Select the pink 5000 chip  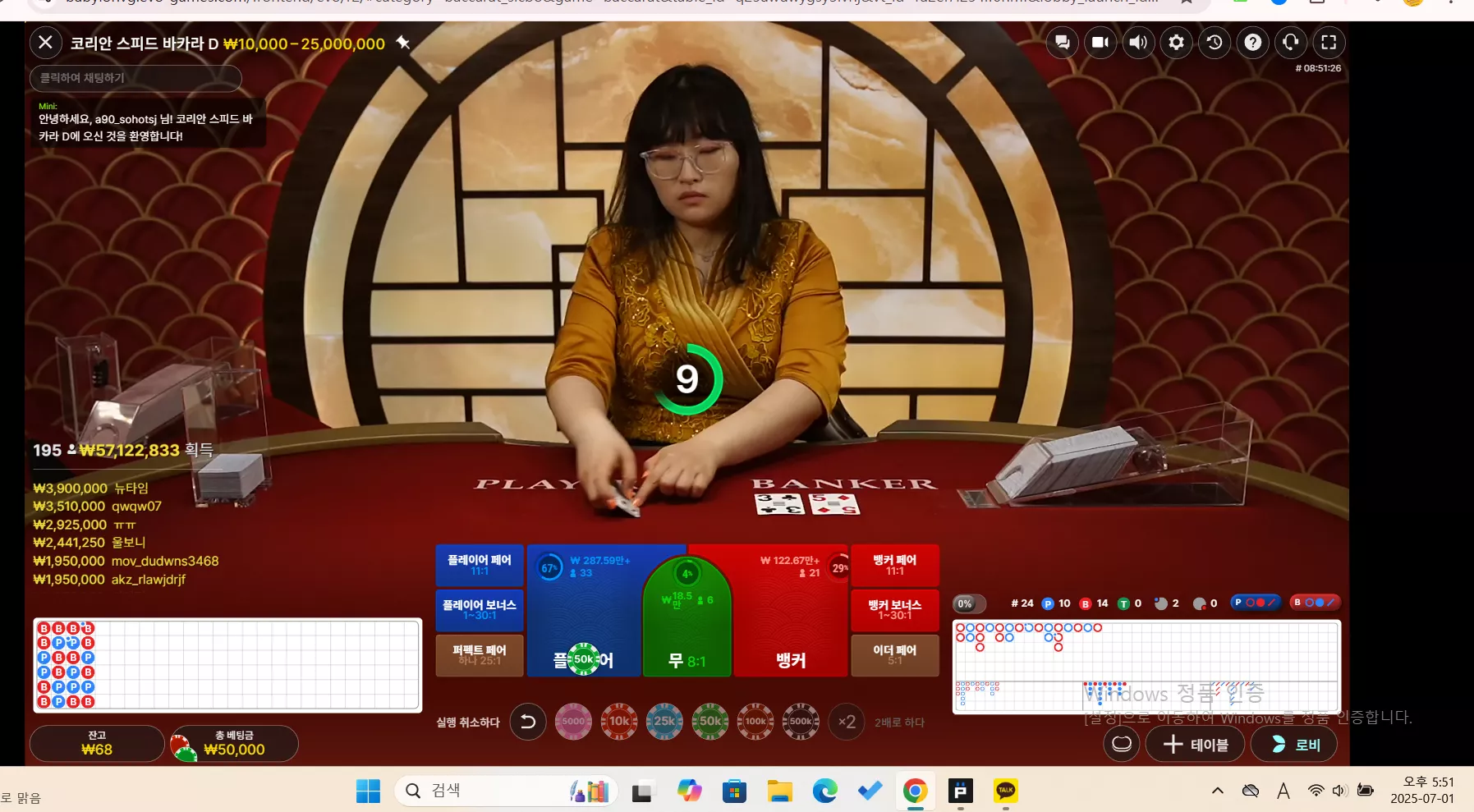[573, 722]
